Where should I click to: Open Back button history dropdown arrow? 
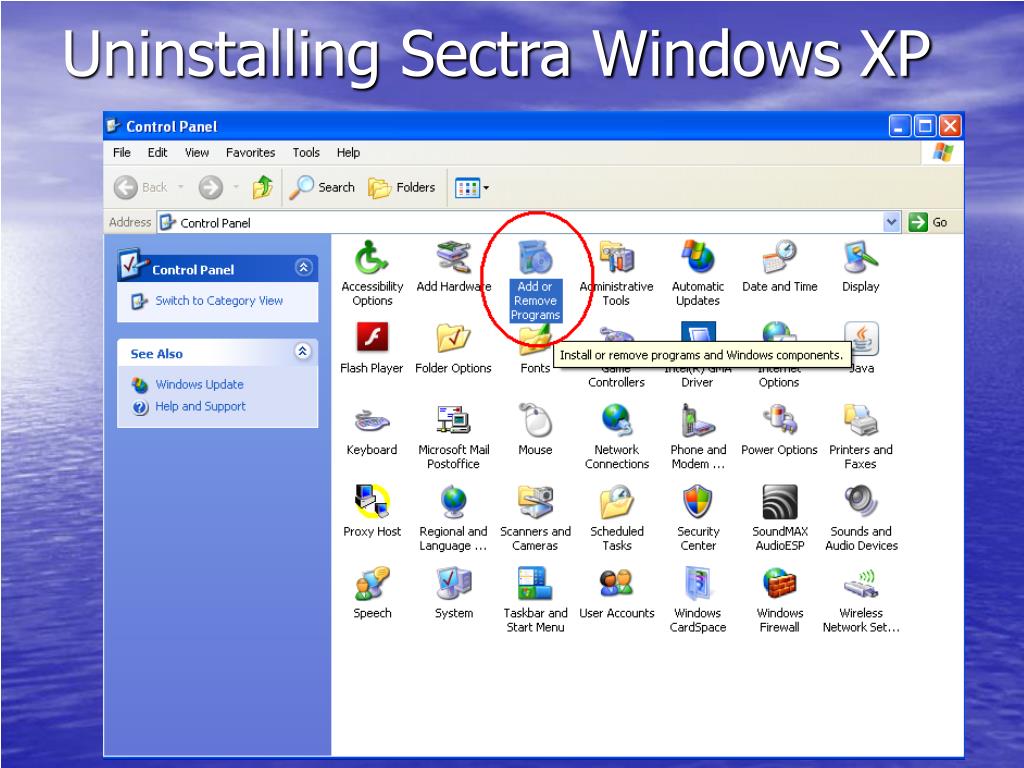point(181,187)
